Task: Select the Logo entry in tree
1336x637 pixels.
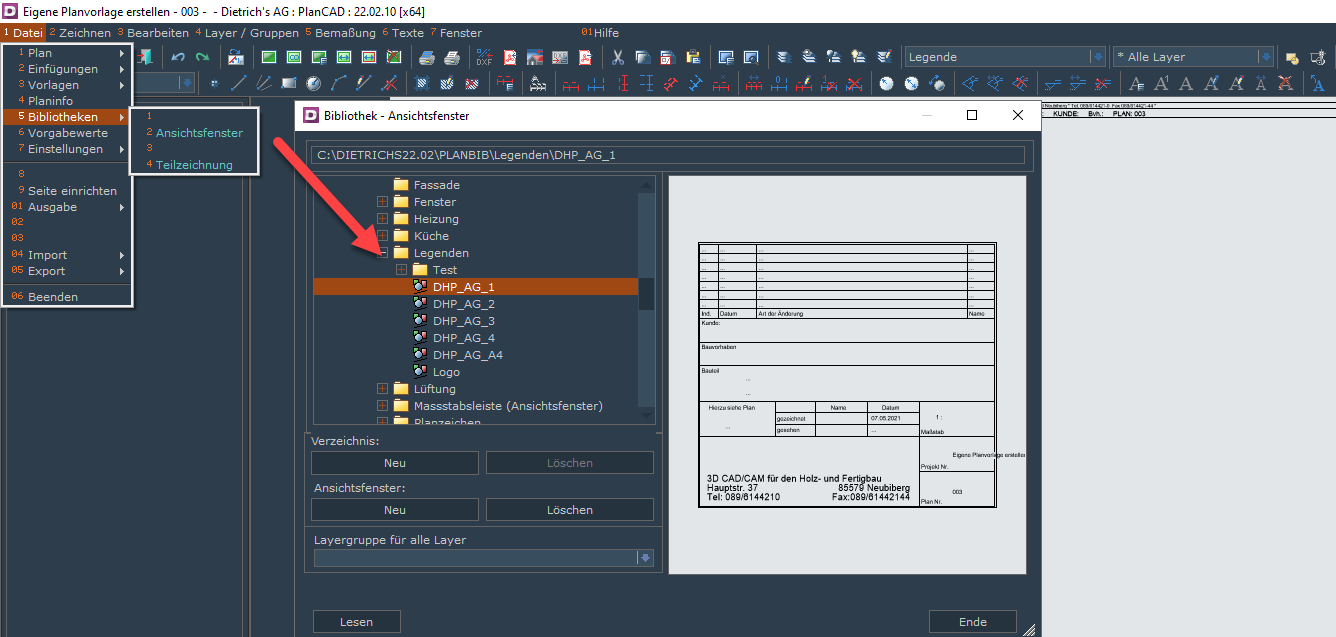Action: pyautogui.click(x=446, y=372)
